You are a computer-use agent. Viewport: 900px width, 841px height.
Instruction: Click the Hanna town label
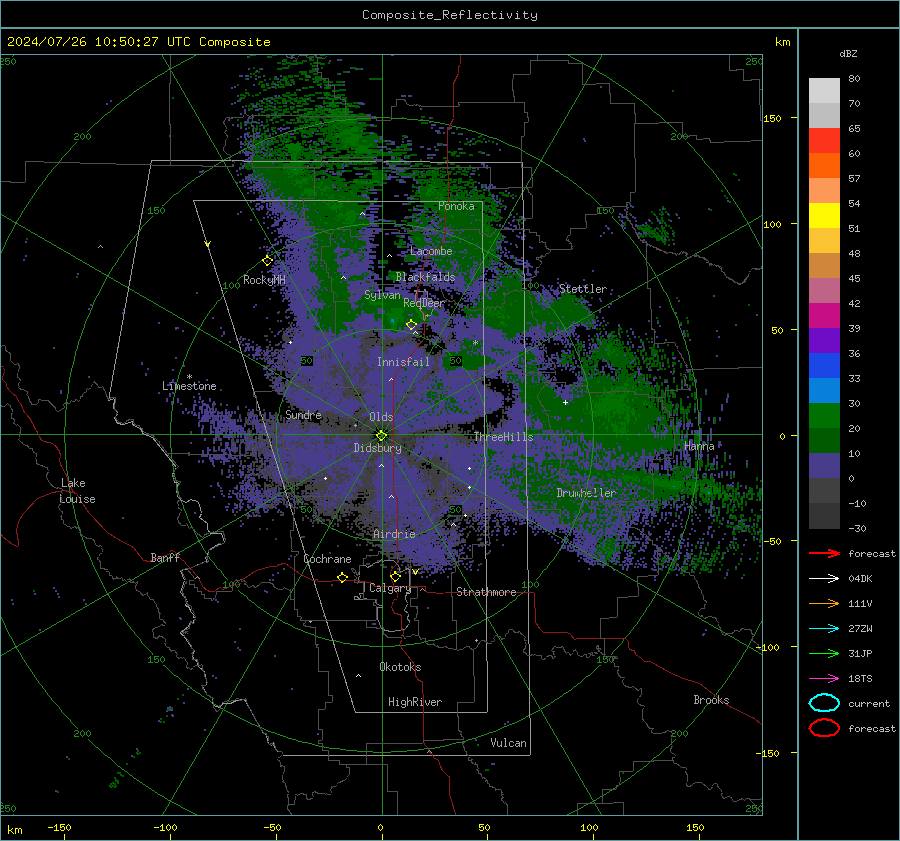[x=699, y=446]
